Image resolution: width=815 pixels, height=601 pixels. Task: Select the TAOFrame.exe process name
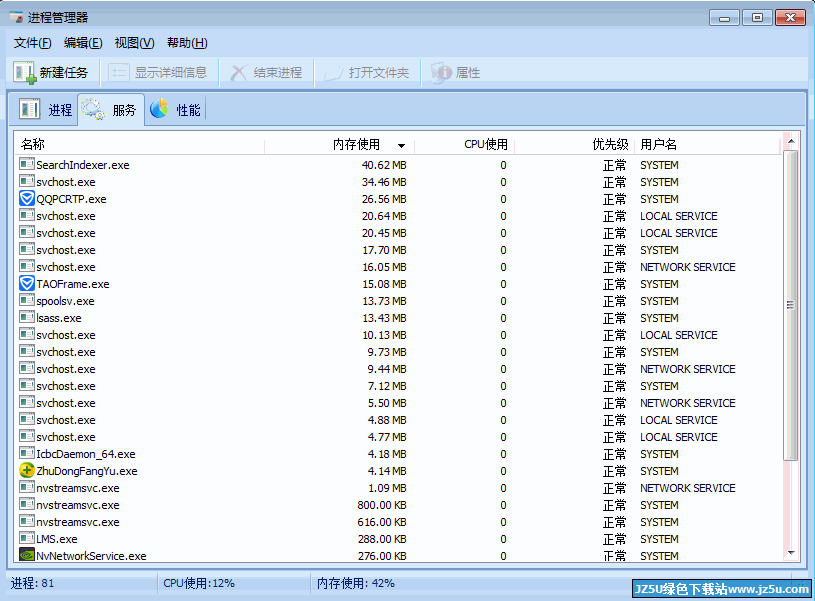pyautogui.click(x=73, y=284)
